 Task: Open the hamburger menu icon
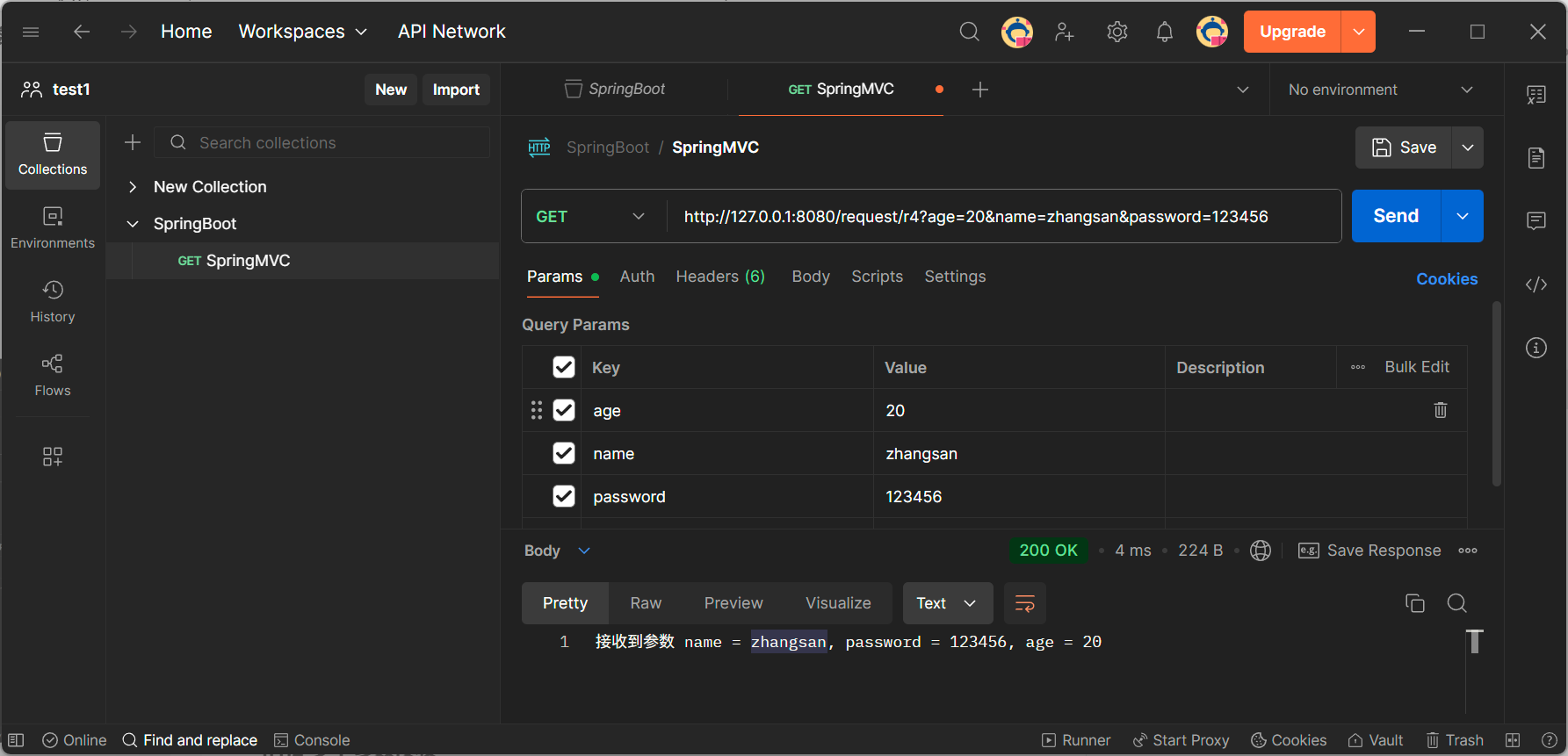[x=31, y=32]
